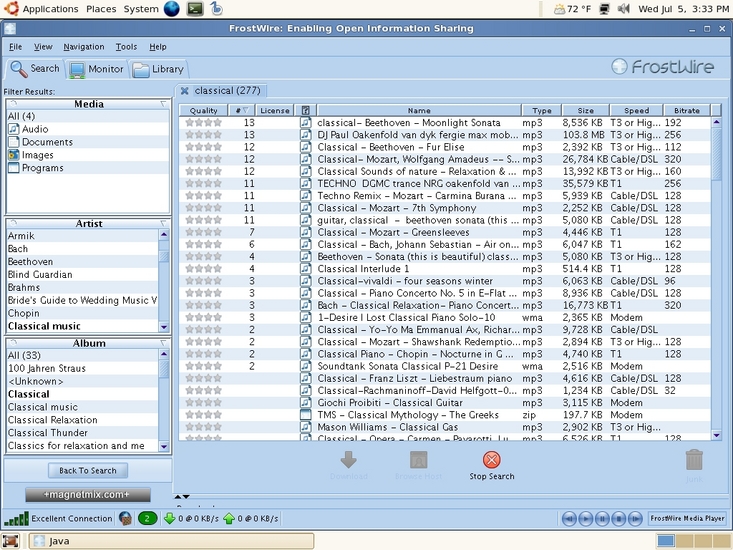
Task: Open the View menu
Action: [x=43, y=47]
